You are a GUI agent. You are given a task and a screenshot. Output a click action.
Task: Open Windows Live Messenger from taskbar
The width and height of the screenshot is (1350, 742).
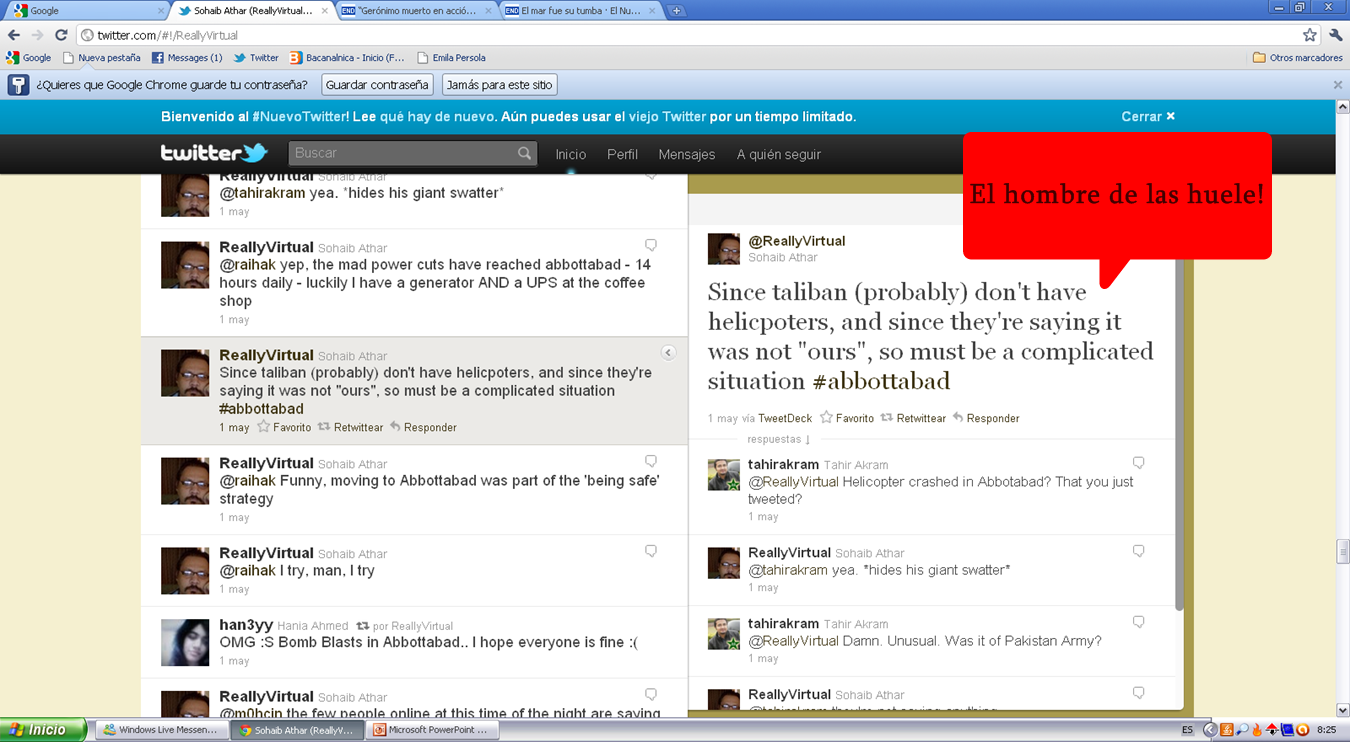pyautogui.click(x=160, y=730)
